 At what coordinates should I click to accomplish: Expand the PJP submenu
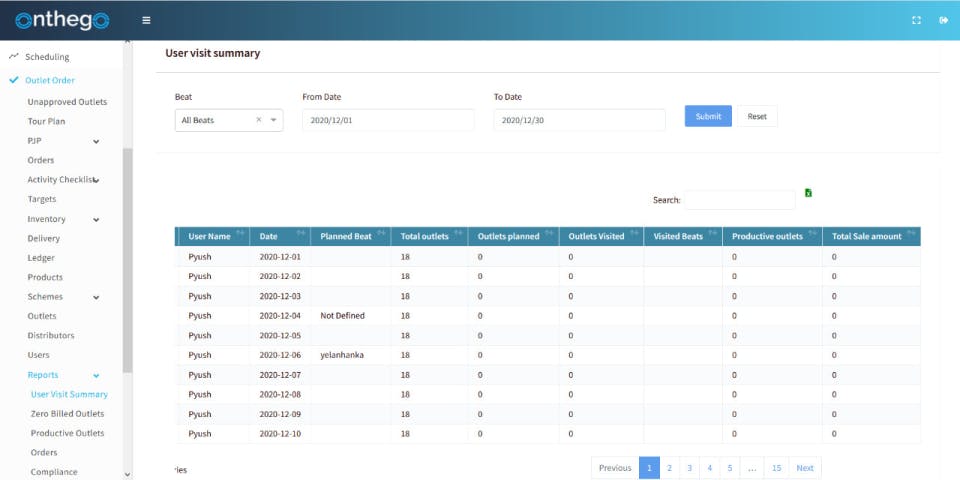pyautogui.click(x=96, y=141)
